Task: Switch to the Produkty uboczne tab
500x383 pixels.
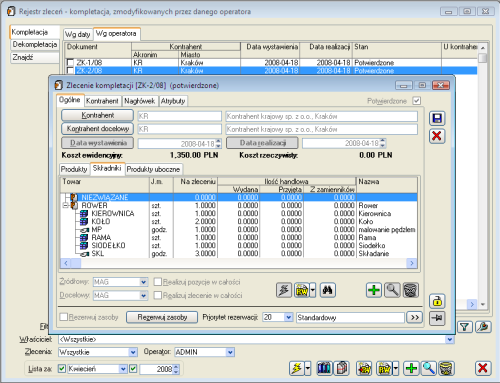Action: point(153,169)
